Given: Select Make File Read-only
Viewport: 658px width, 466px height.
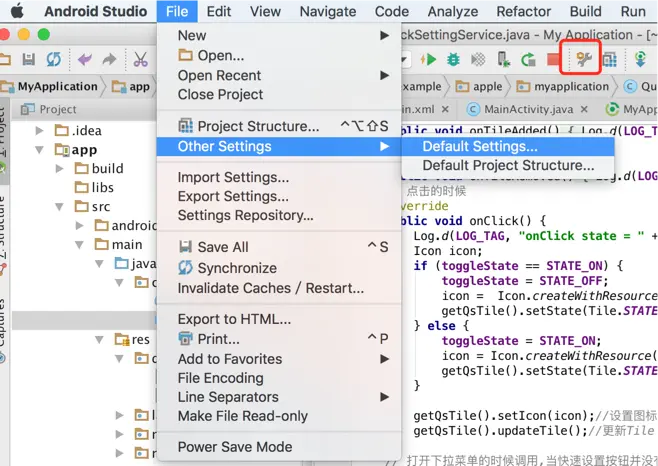Looking at the screenshot, I should (x=279, y=416).
